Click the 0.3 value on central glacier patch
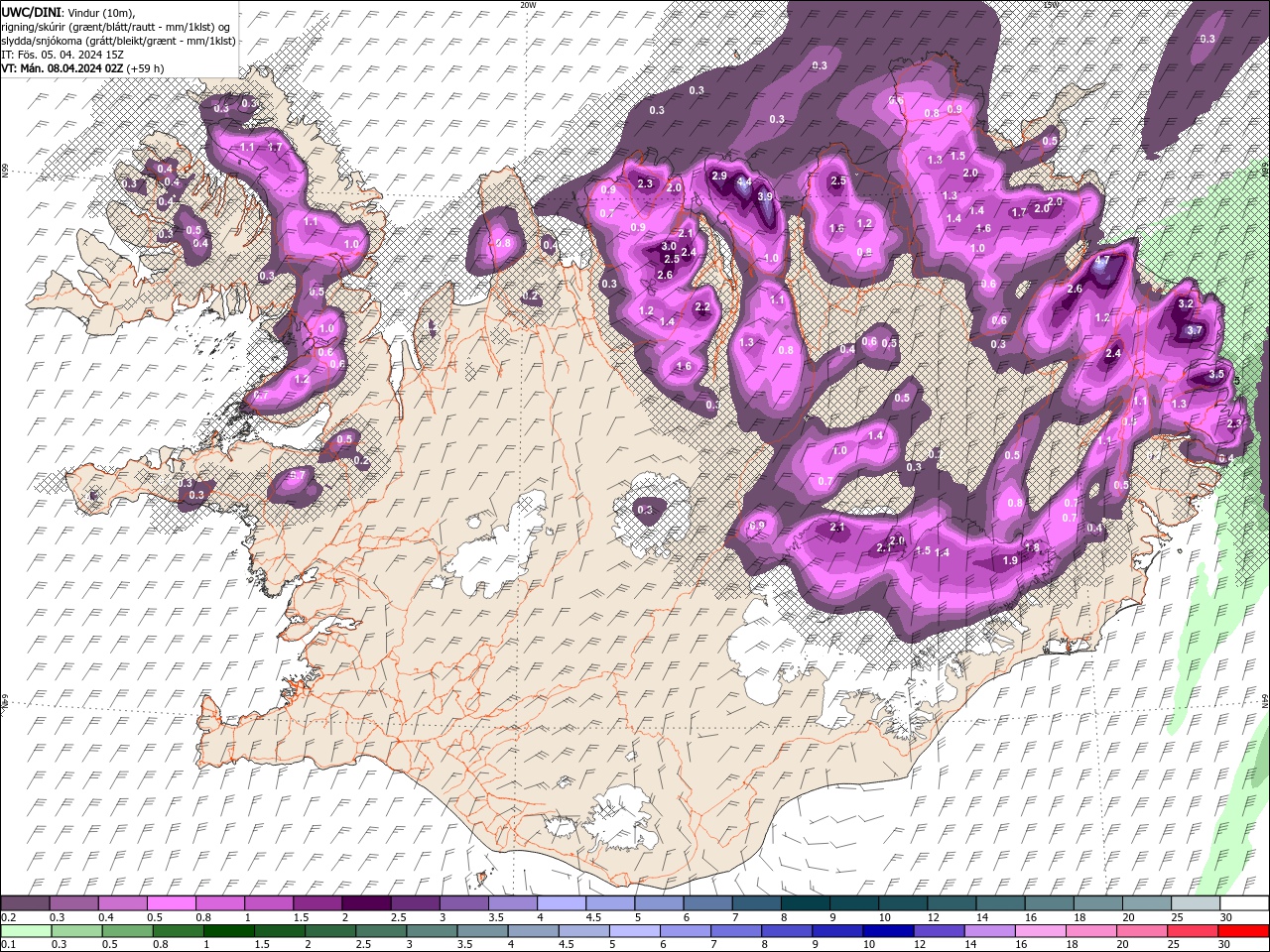The height and width of the screenshot is (952, 1270). tap(645, 510)
